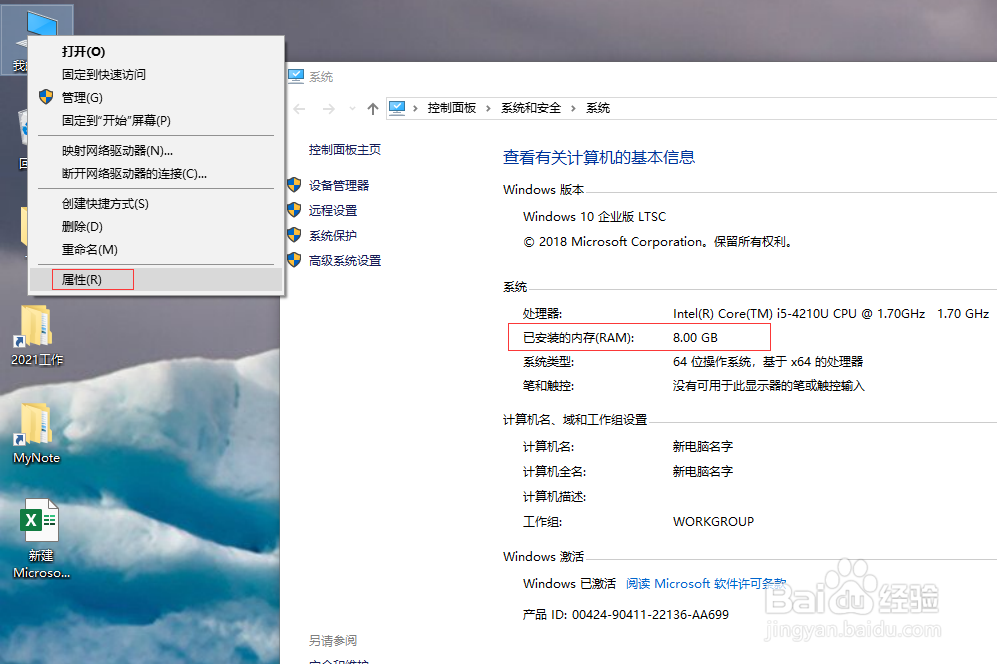
Task: Go back with the back arrow
Action: click(299, 109)
